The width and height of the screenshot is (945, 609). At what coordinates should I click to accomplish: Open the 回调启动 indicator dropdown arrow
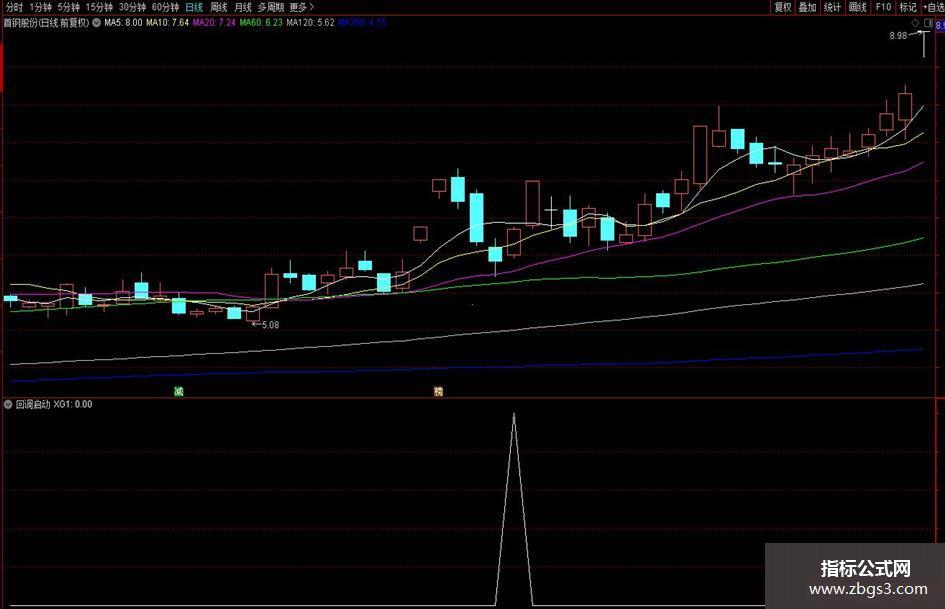pos(8,405)
